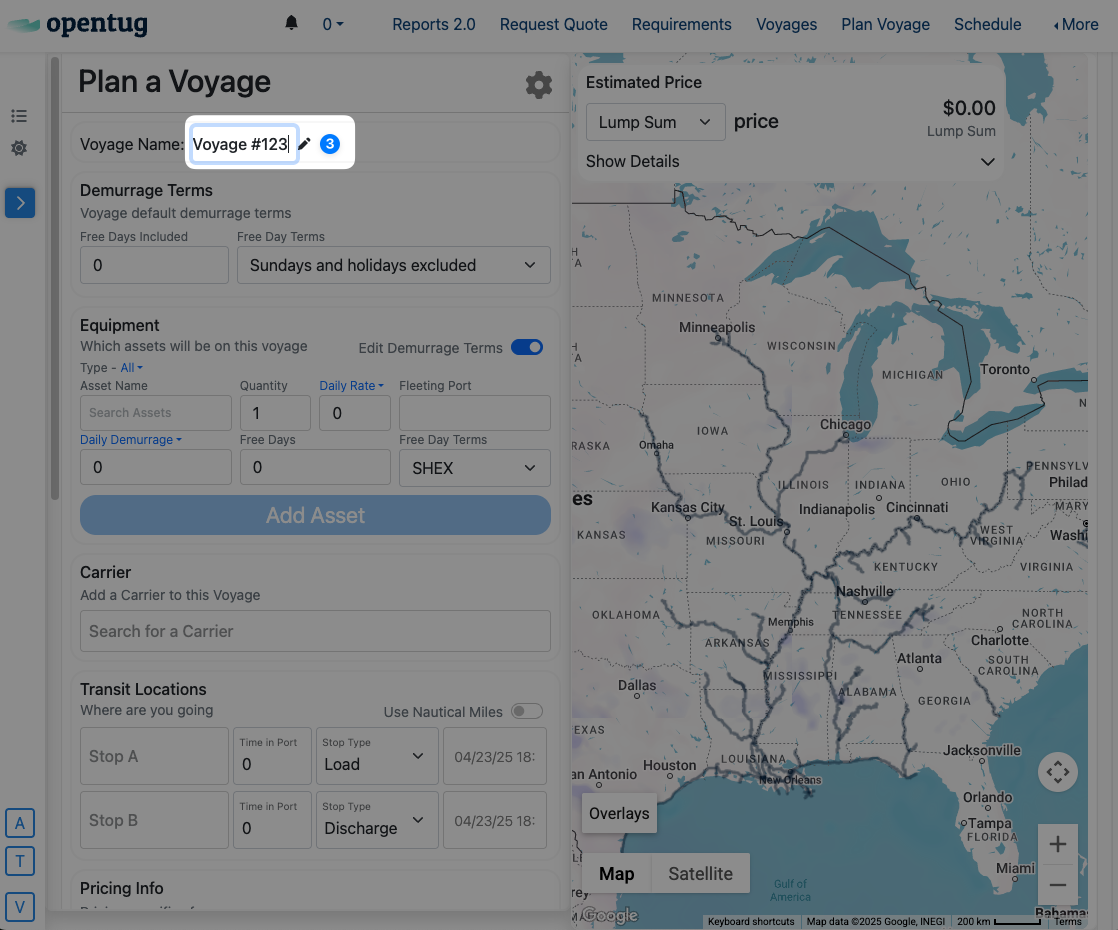
Task: Zoom in on the map
Action: [x=1057, y=845]
